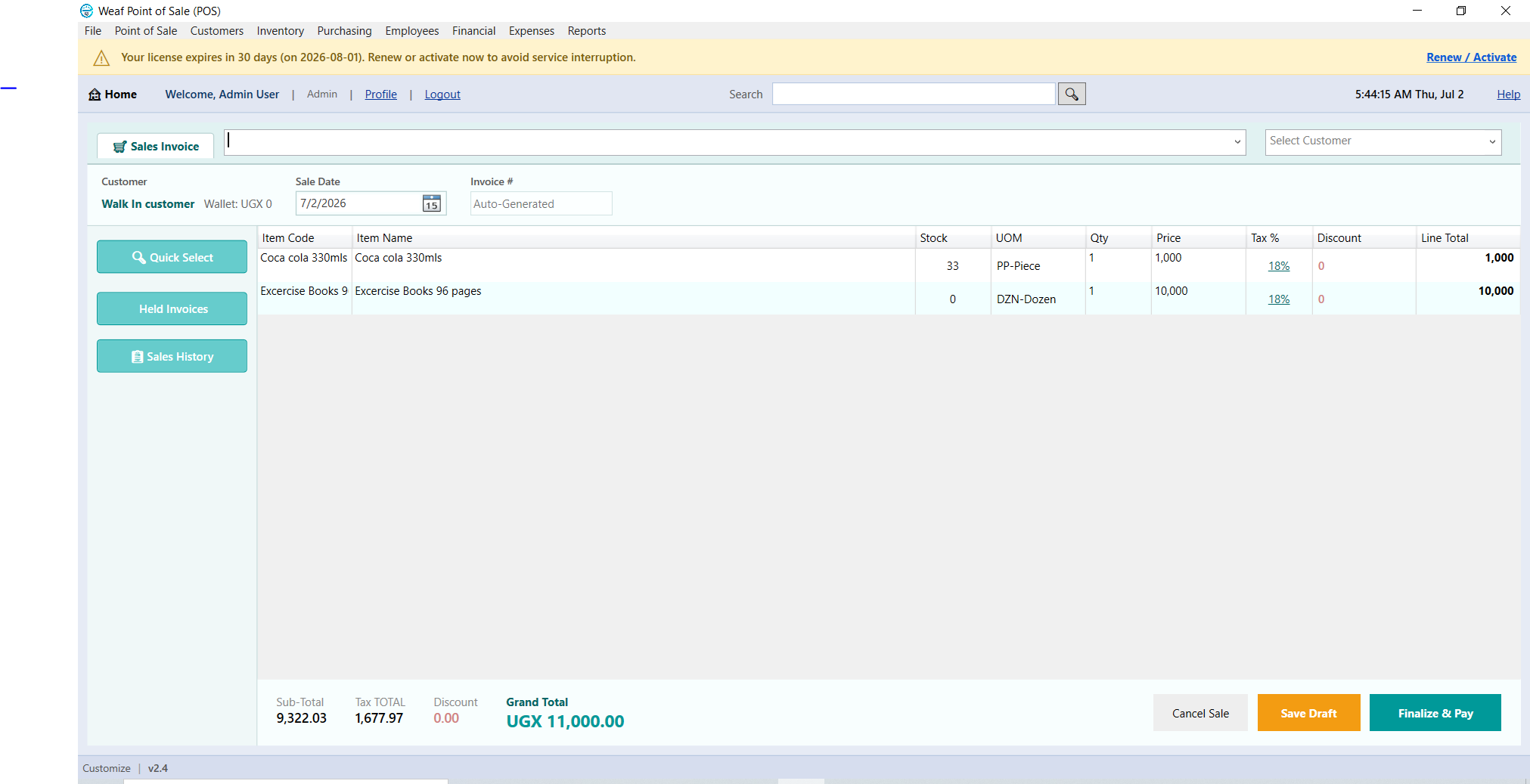Click the price 1,000 in Coca cola row
Viewport: 1530px width, 784px height.
pyautogui.click(x=1168, y=258)
